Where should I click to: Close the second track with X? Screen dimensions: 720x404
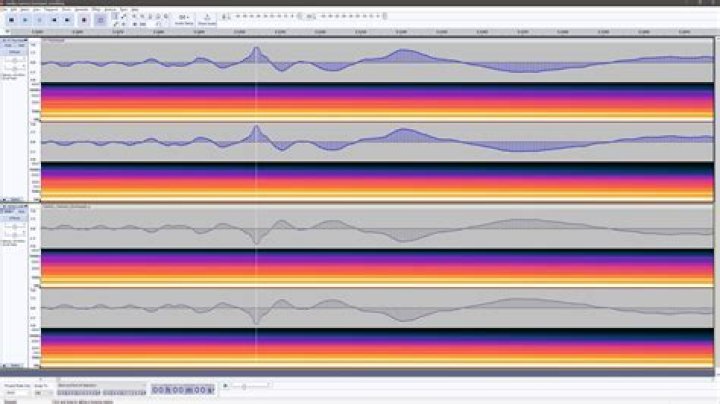[x=3, y=207]
